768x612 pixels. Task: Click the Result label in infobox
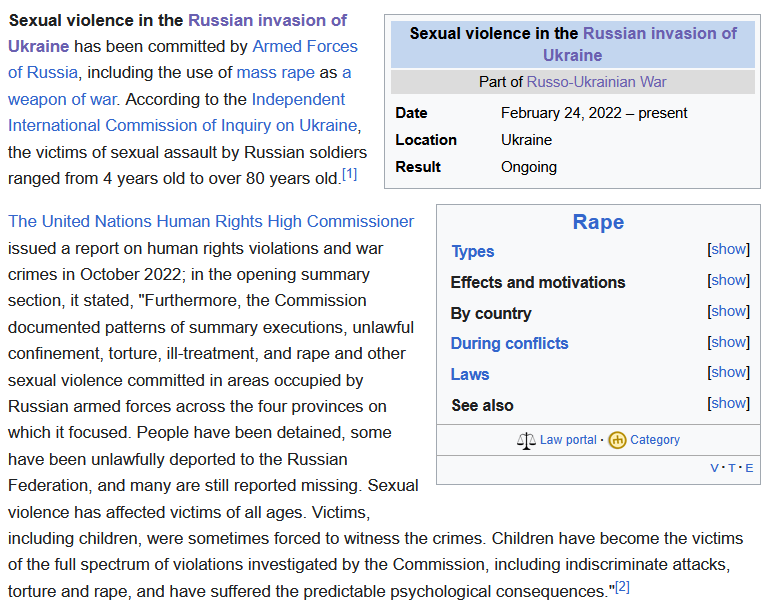pyautogui.click(x=418, y=167)
